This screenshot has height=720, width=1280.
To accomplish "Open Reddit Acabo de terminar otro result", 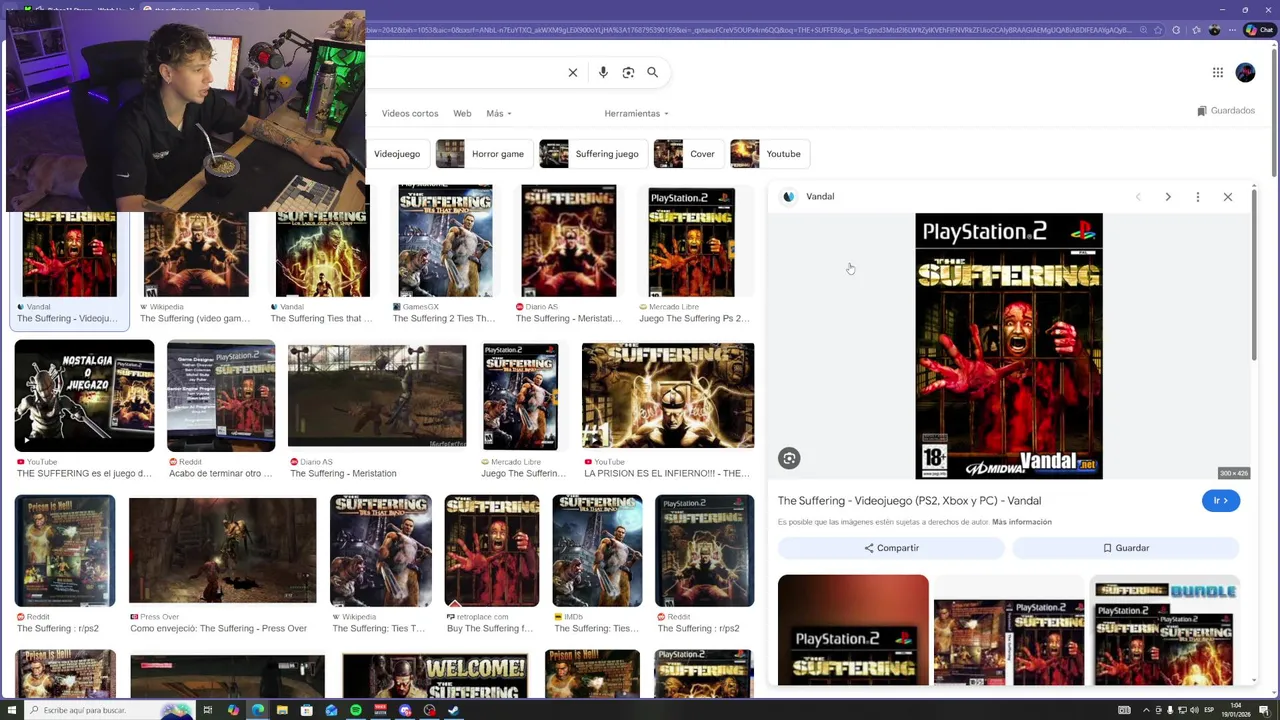I will pyautogui.click(x=221, y=410).
